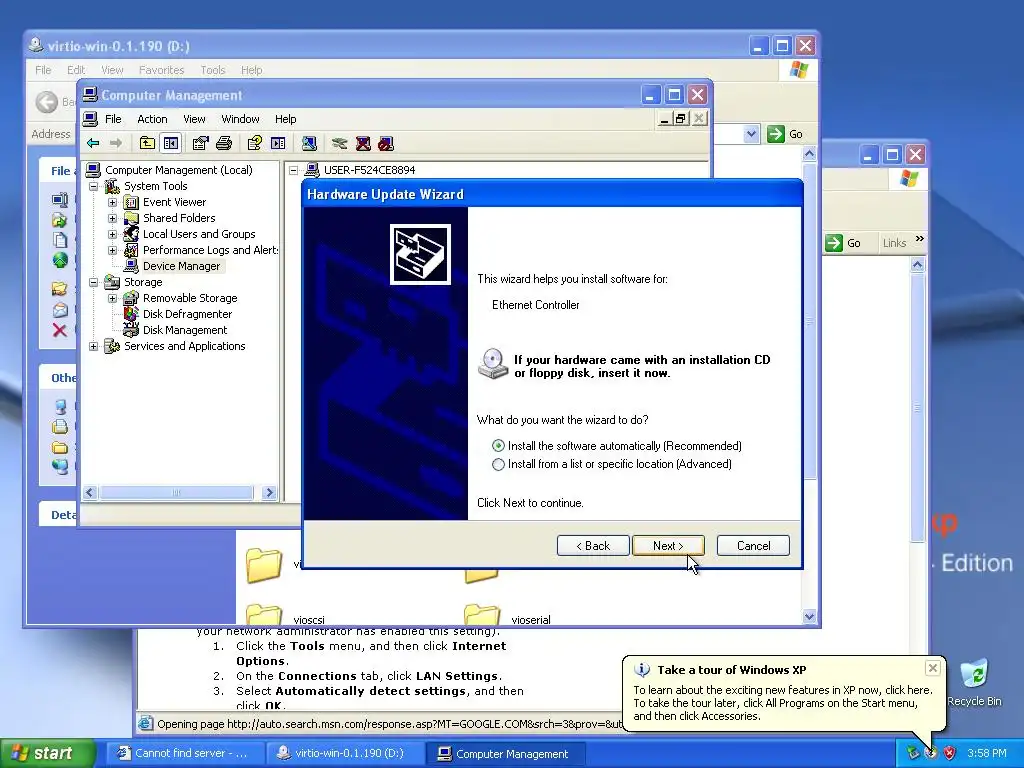The height and width of the screenshot is (768, 1024).
Task: Open the address bar dropdown arrow
Action: click(751, 134)
